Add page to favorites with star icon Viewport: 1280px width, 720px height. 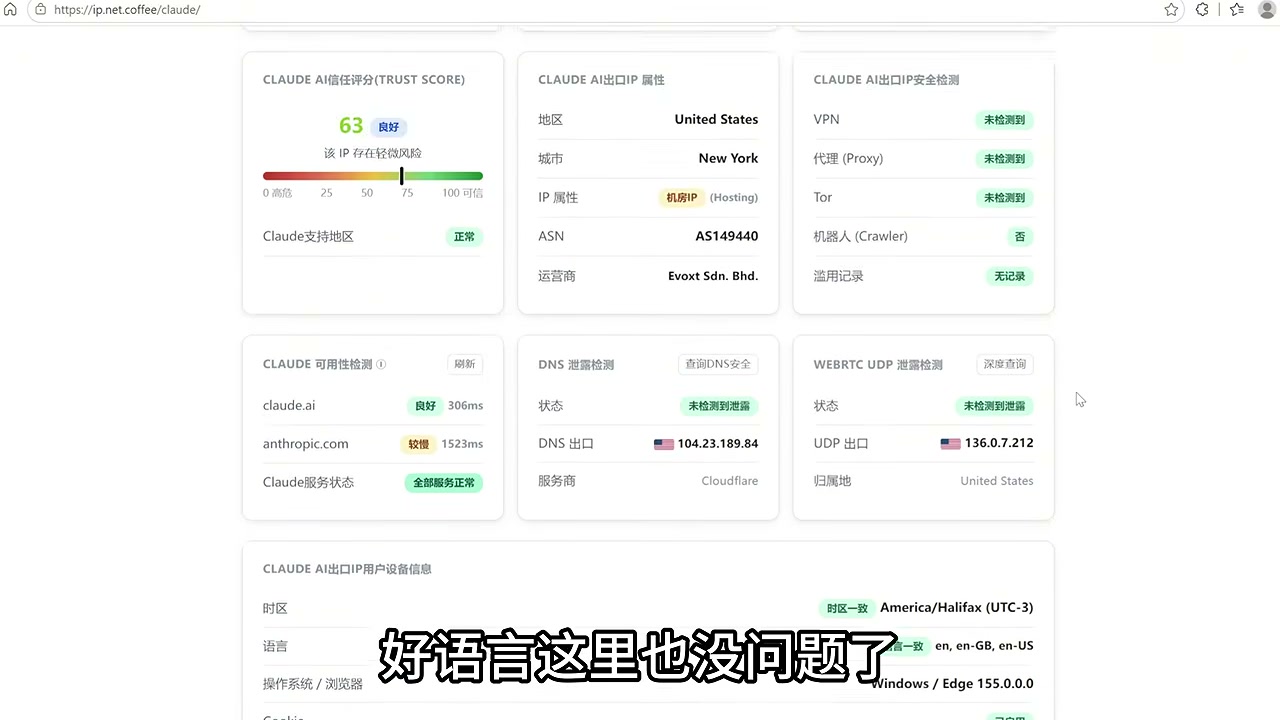click(x=1171, y=9)
